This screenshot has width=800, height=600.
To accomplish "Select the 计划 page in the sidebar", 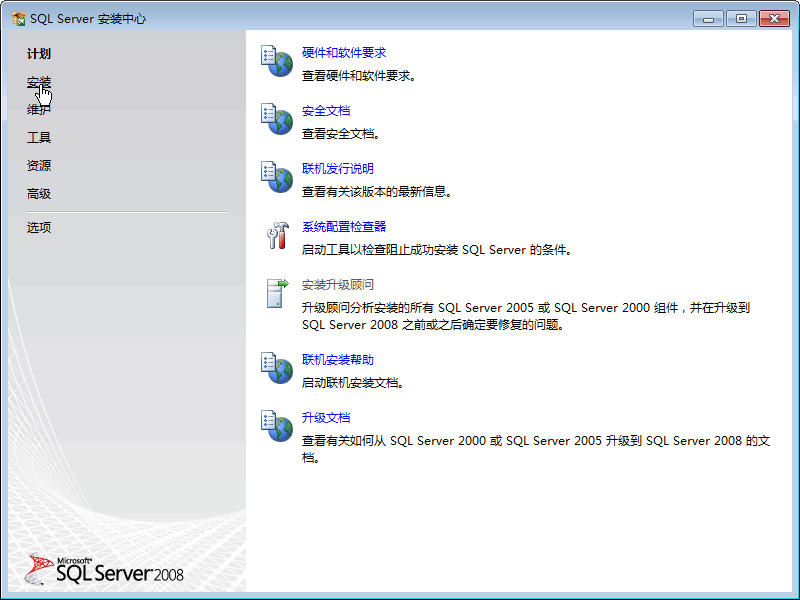I will [x=39, y=54].
